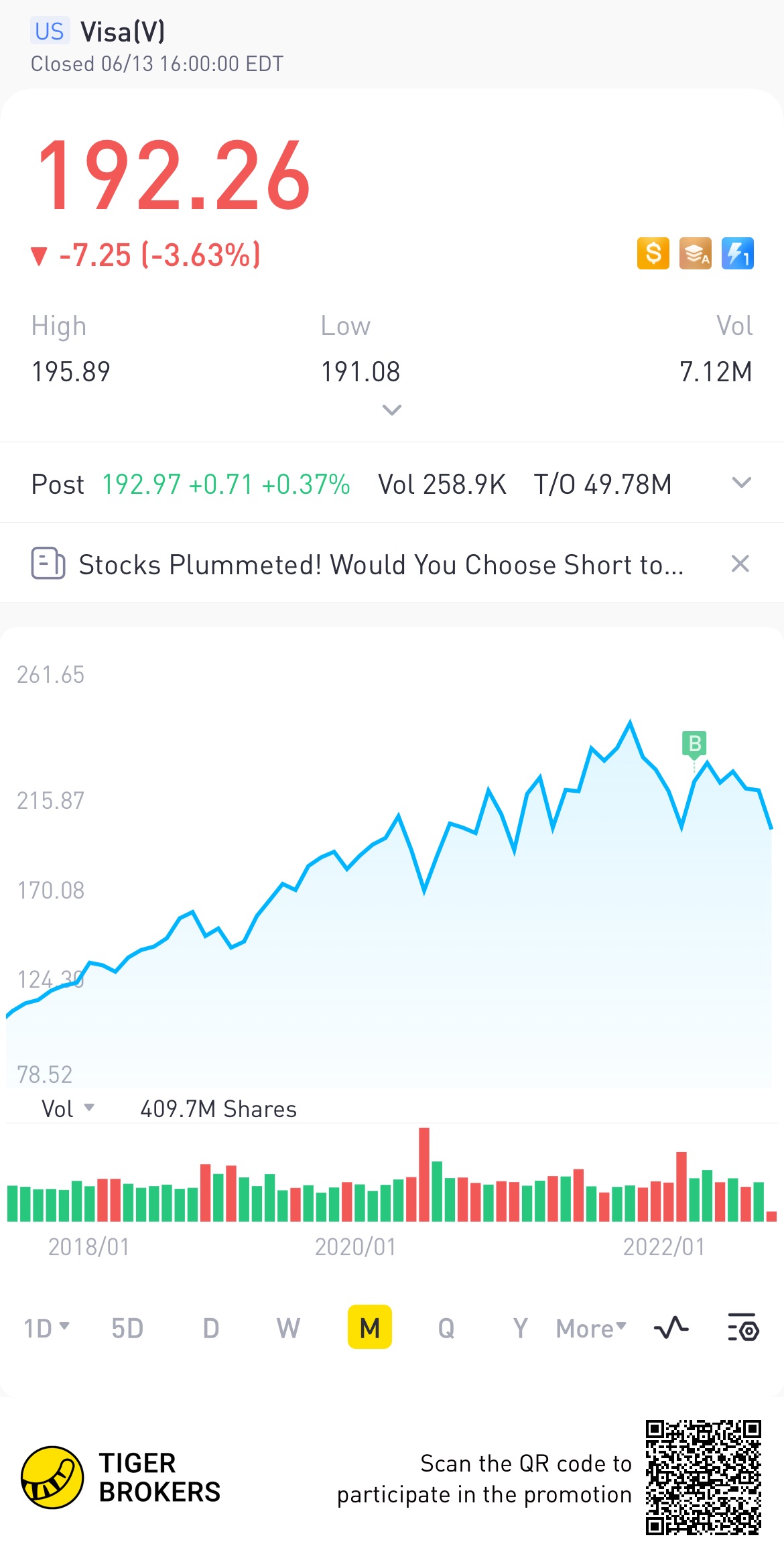This screenshot has height=1558, width=784.
Task: Tap the promotion QR code
Action: click(x=703, y=1477)
